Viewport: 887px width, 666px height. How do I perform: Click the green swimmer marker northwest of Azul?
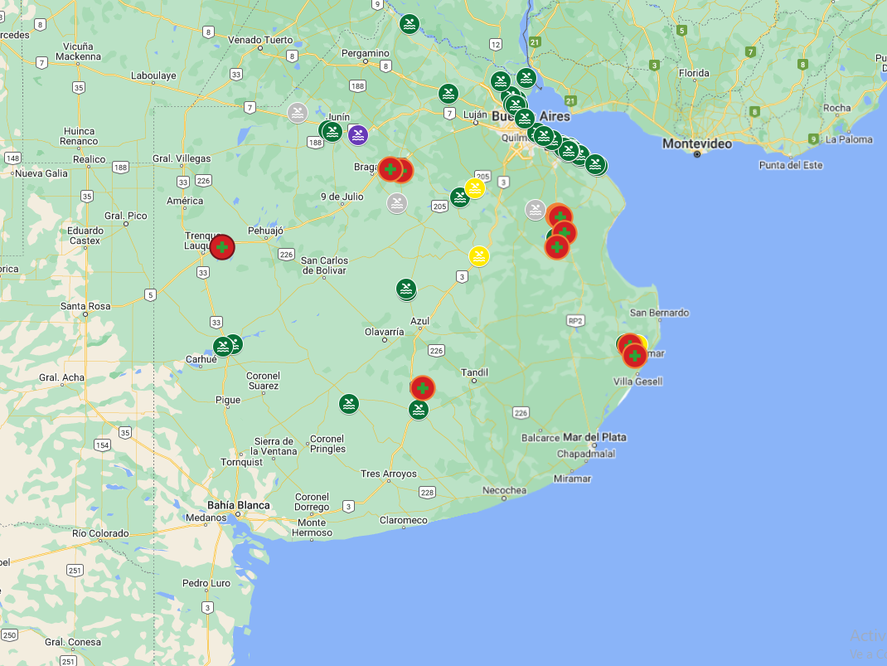click(x=406, y=289)
